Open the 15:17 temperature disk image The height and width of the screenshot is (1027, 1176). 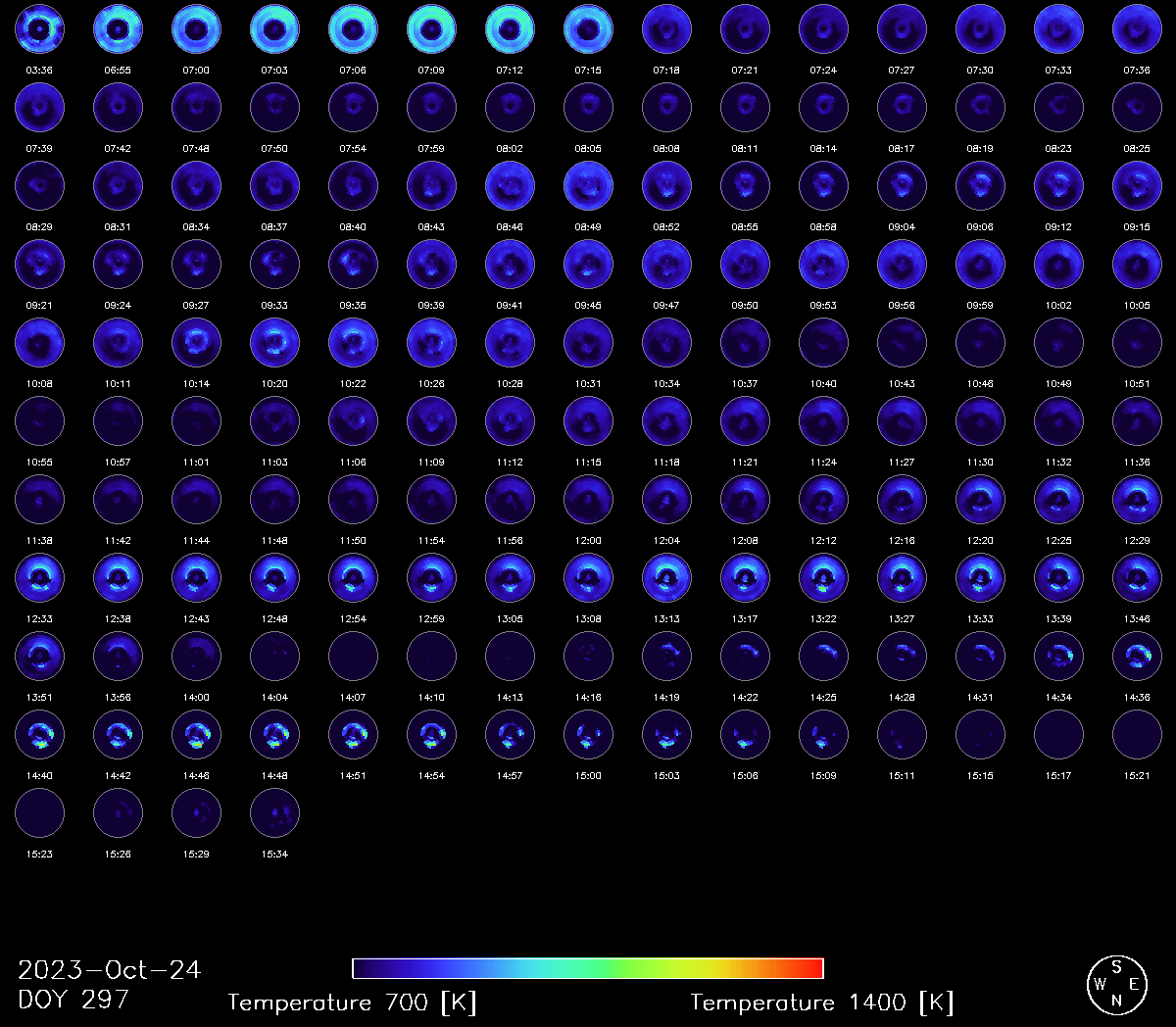point(1058,735)
